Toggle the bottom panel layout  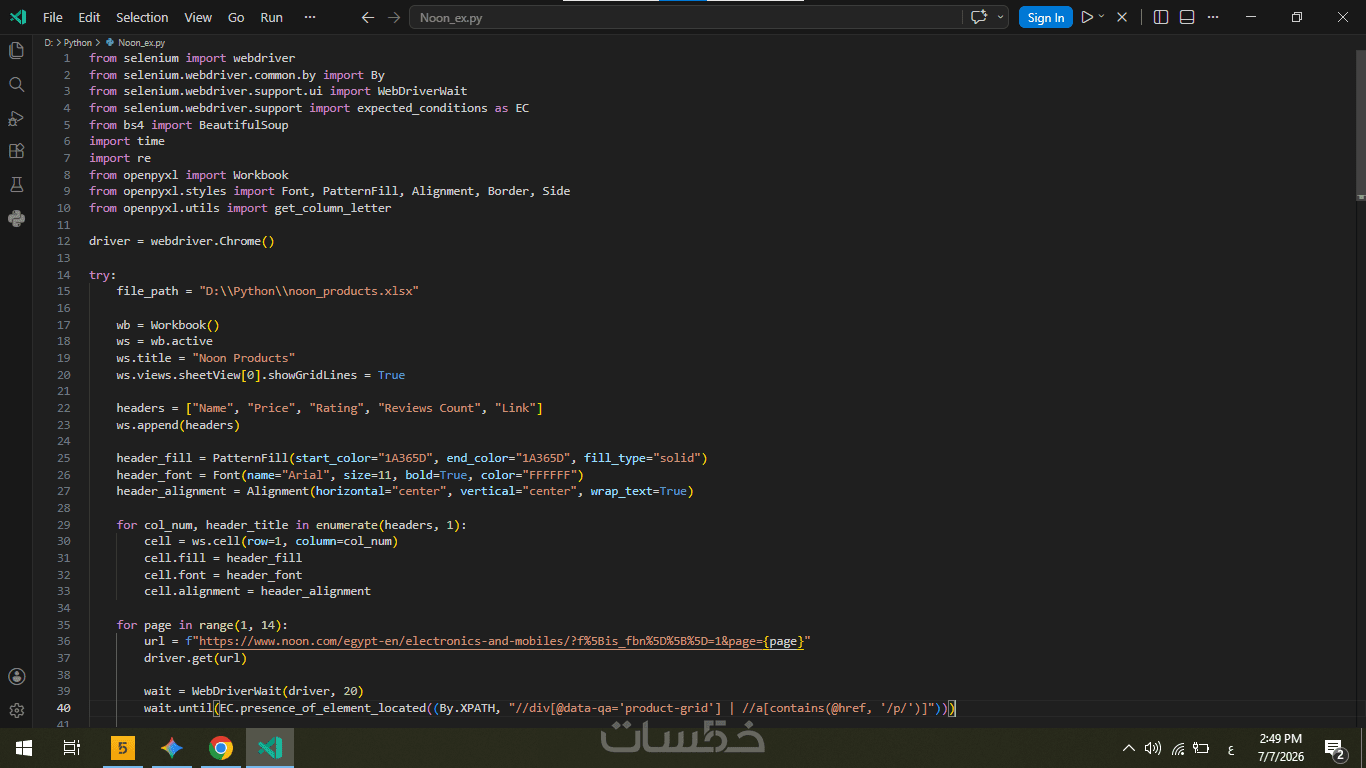pos(1187,17)
